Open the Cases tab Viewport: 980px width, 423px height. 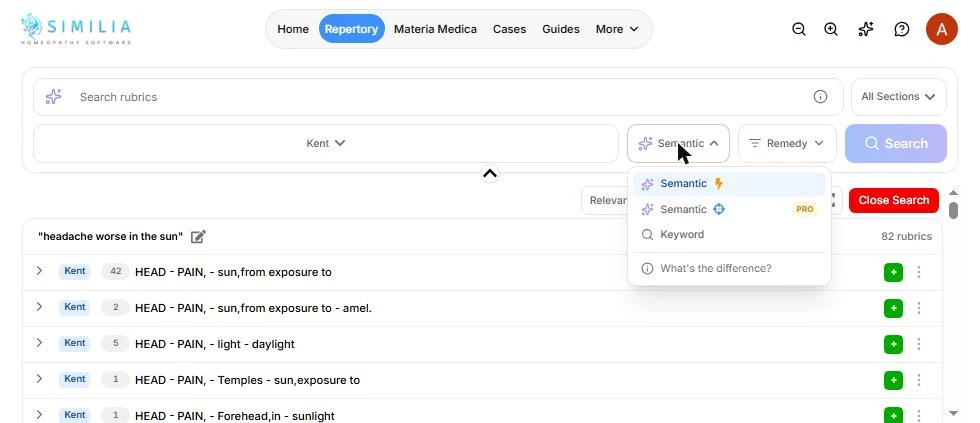coord(509,29)
